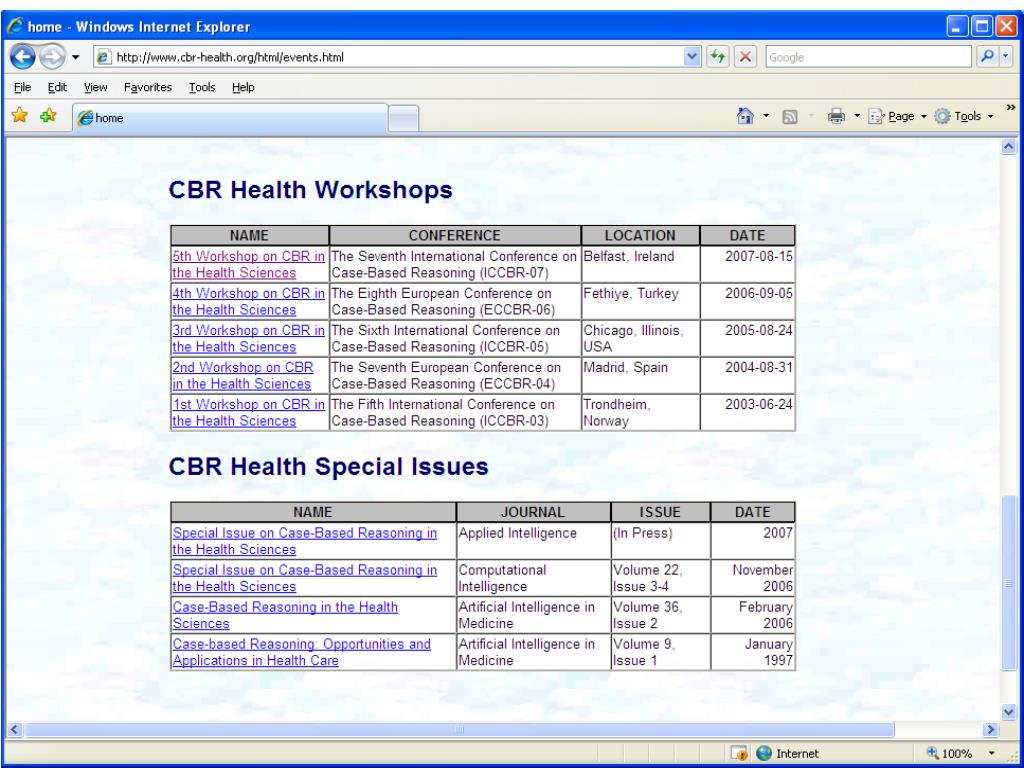Open the 100% zoom level dropdown

(x=992, y=754)
